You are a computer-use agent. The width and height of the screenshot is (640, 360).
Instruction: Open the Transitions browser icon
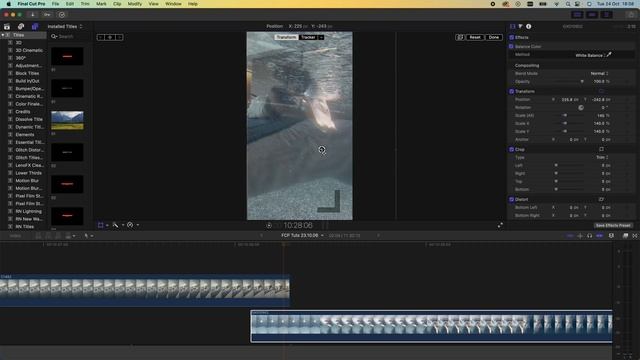coord(635,236)
